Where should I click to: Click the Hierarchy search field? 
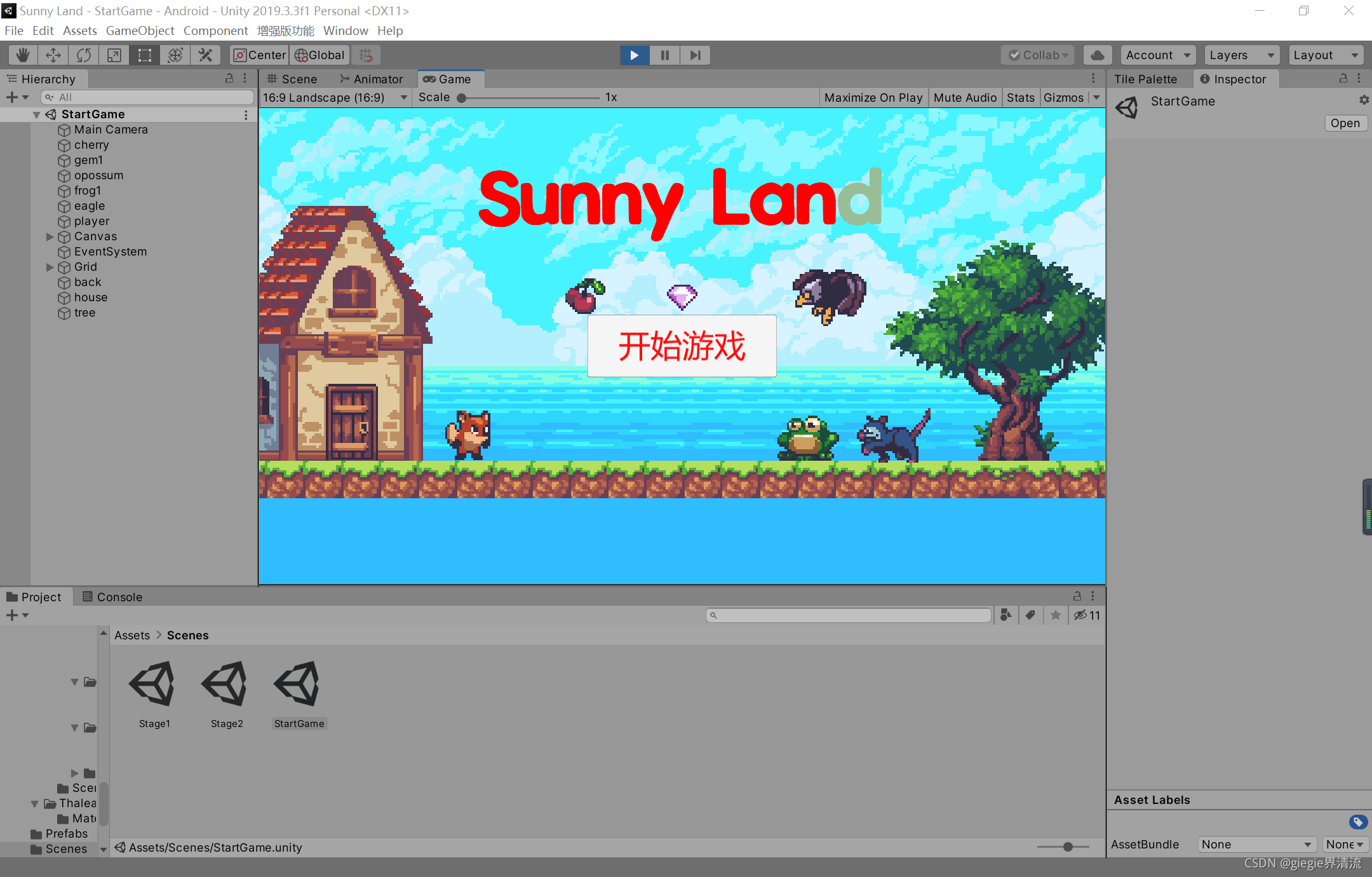(147, 97)
